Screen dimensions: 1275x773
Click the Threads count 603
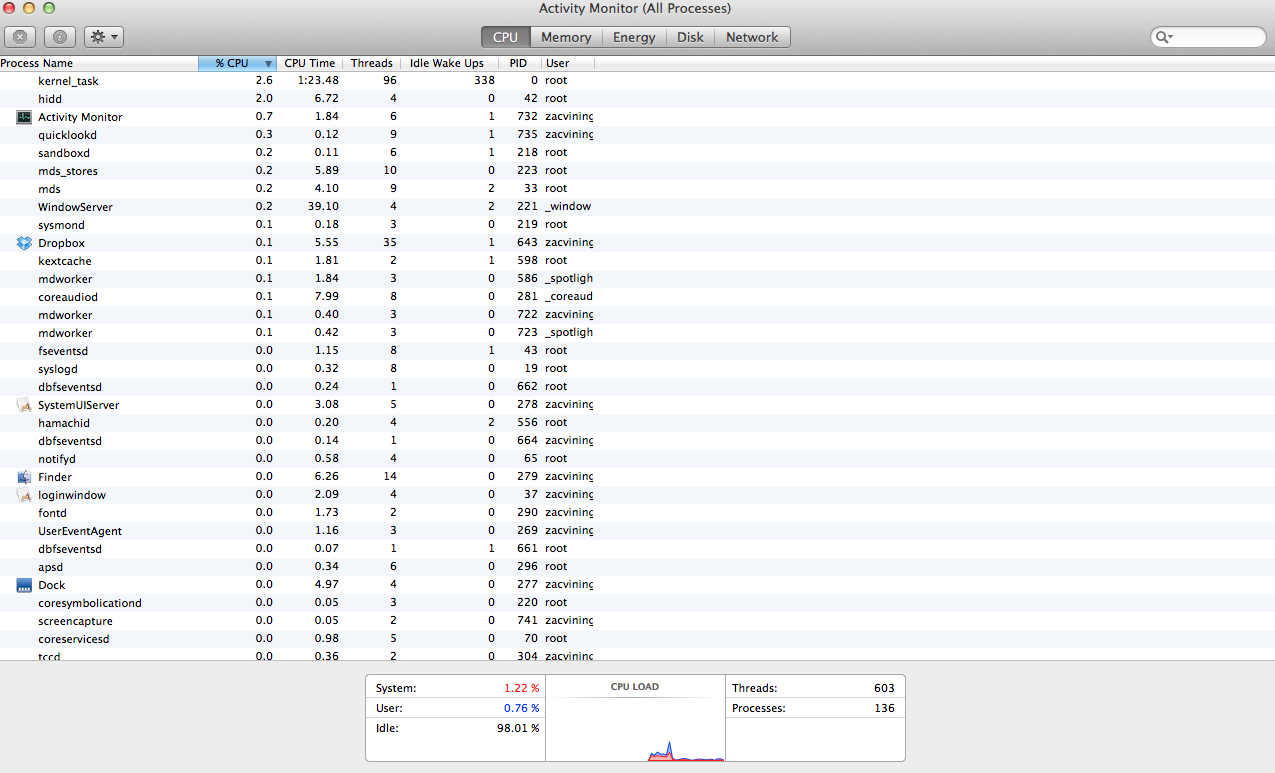coord(884,689)
